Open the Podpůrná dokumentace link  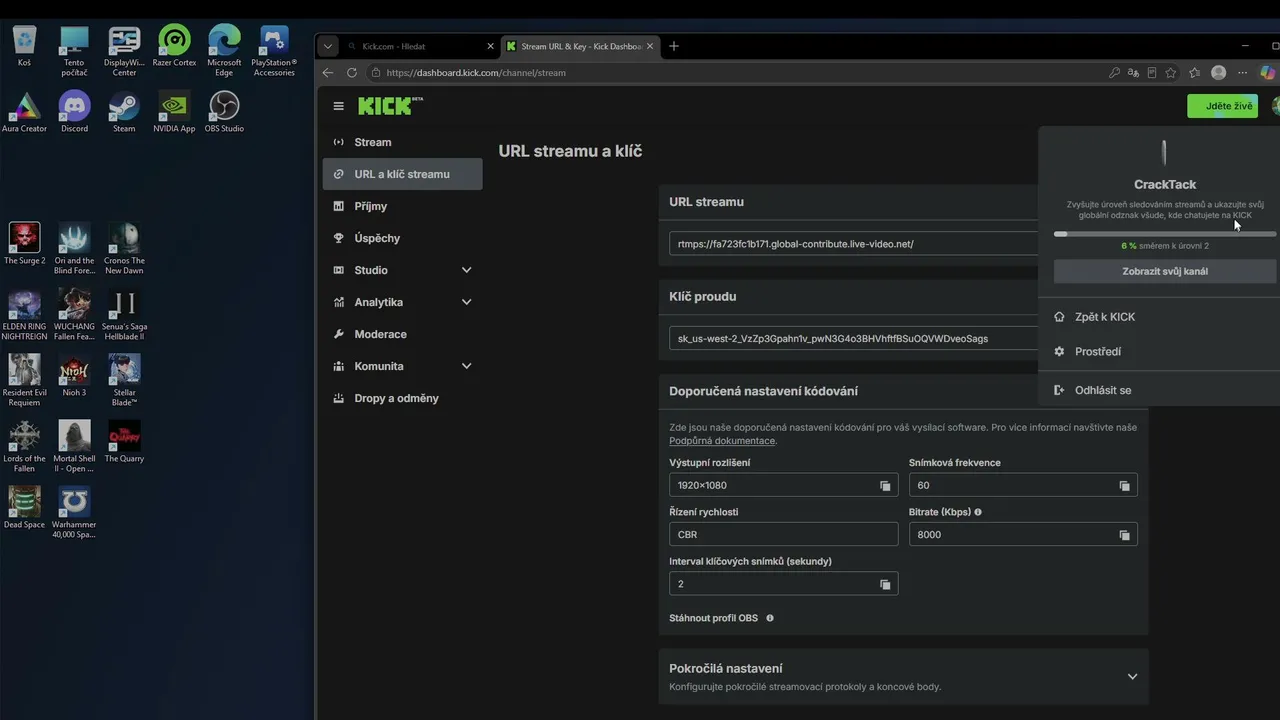pyautogui.click(x=722, y=441)
